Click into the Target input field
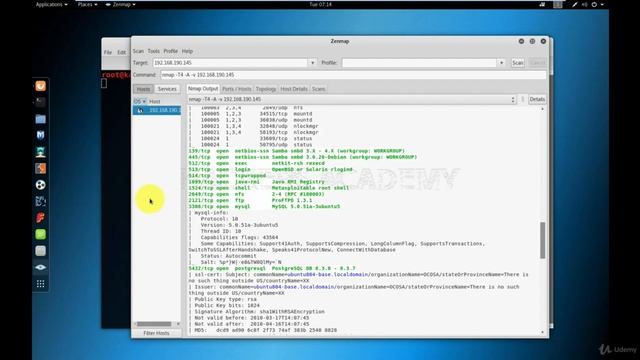The width and height of the screenshot is (640, 360). (231, 63)
